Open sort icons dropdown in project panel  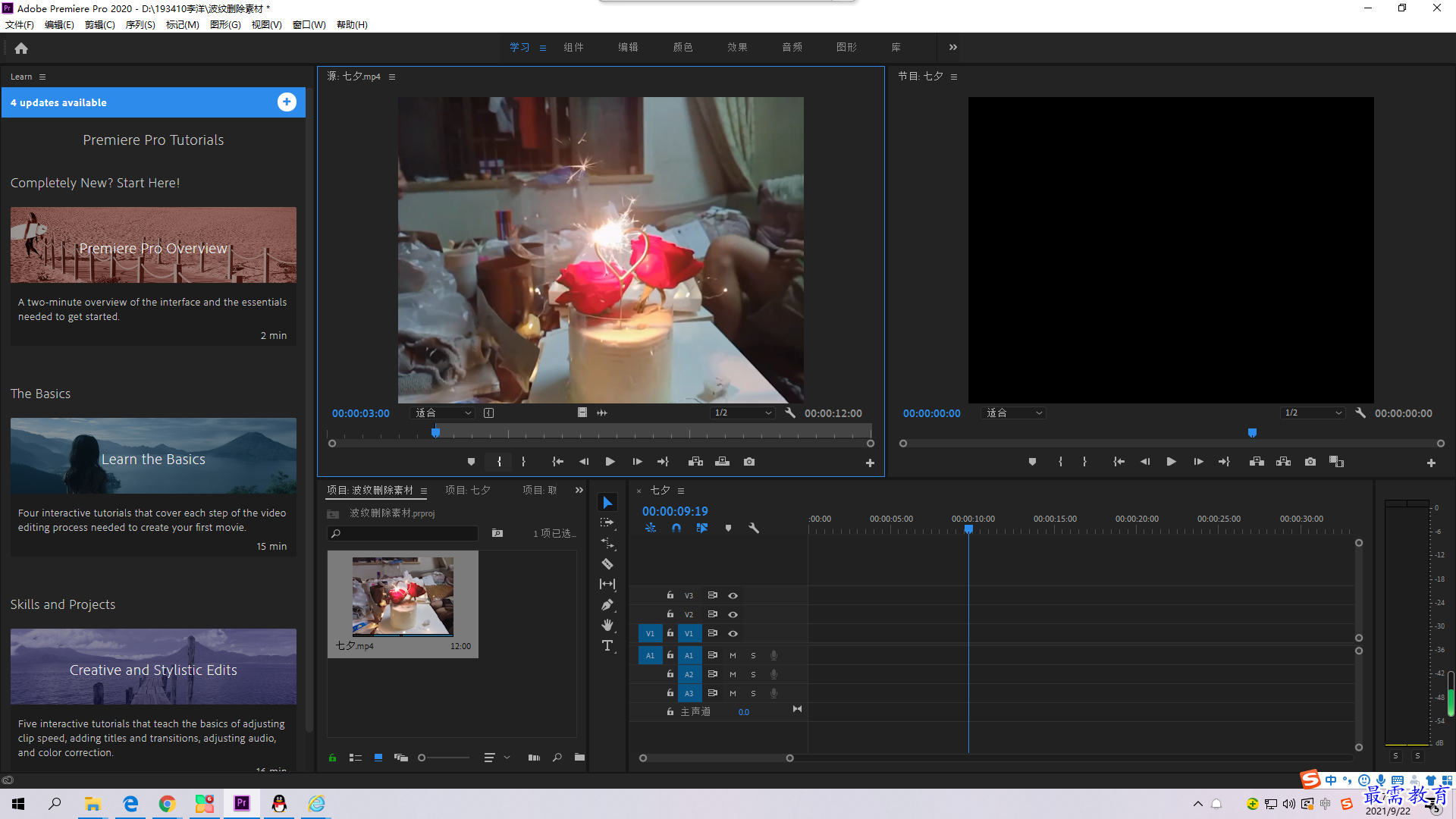tap(496, 758)
